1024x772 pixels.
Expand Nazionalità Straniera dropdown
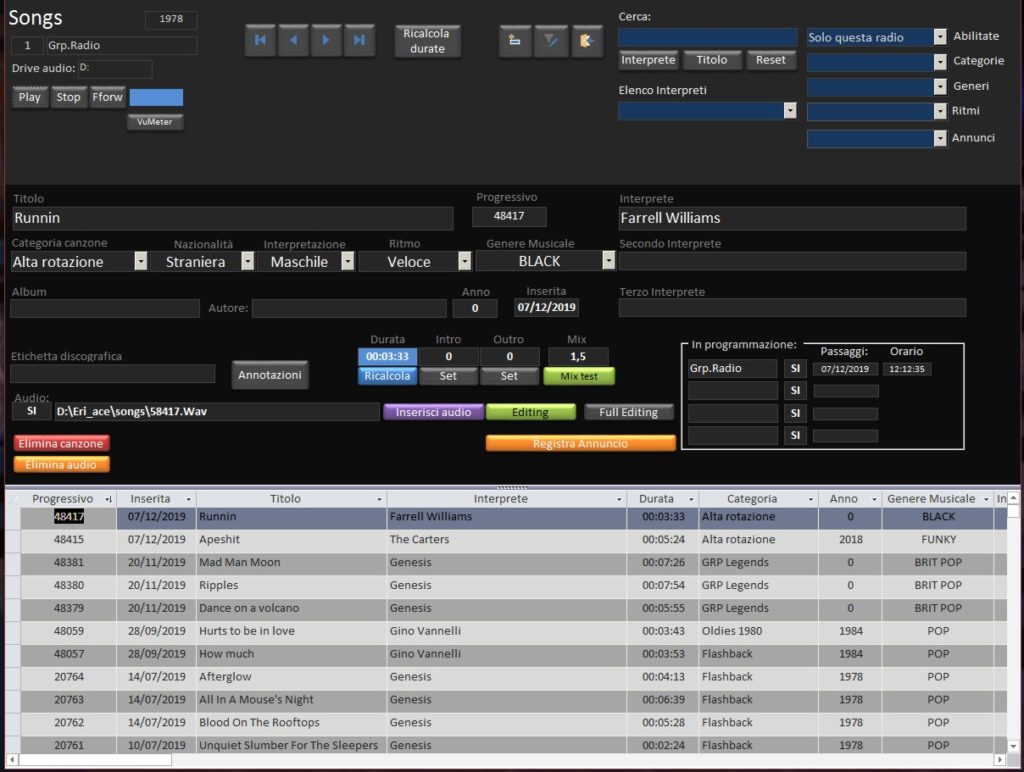pyautogui.click(x=248, y=261)
